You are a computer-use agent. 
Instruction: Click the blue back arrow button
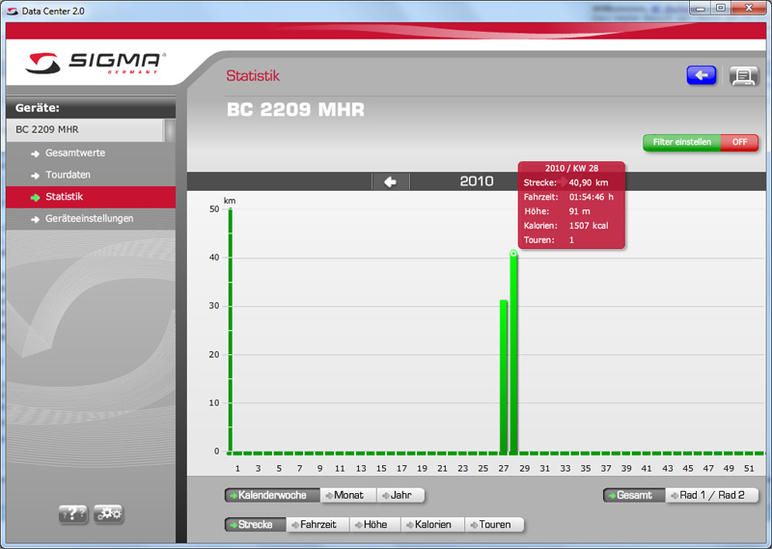(x=701, y=75)
